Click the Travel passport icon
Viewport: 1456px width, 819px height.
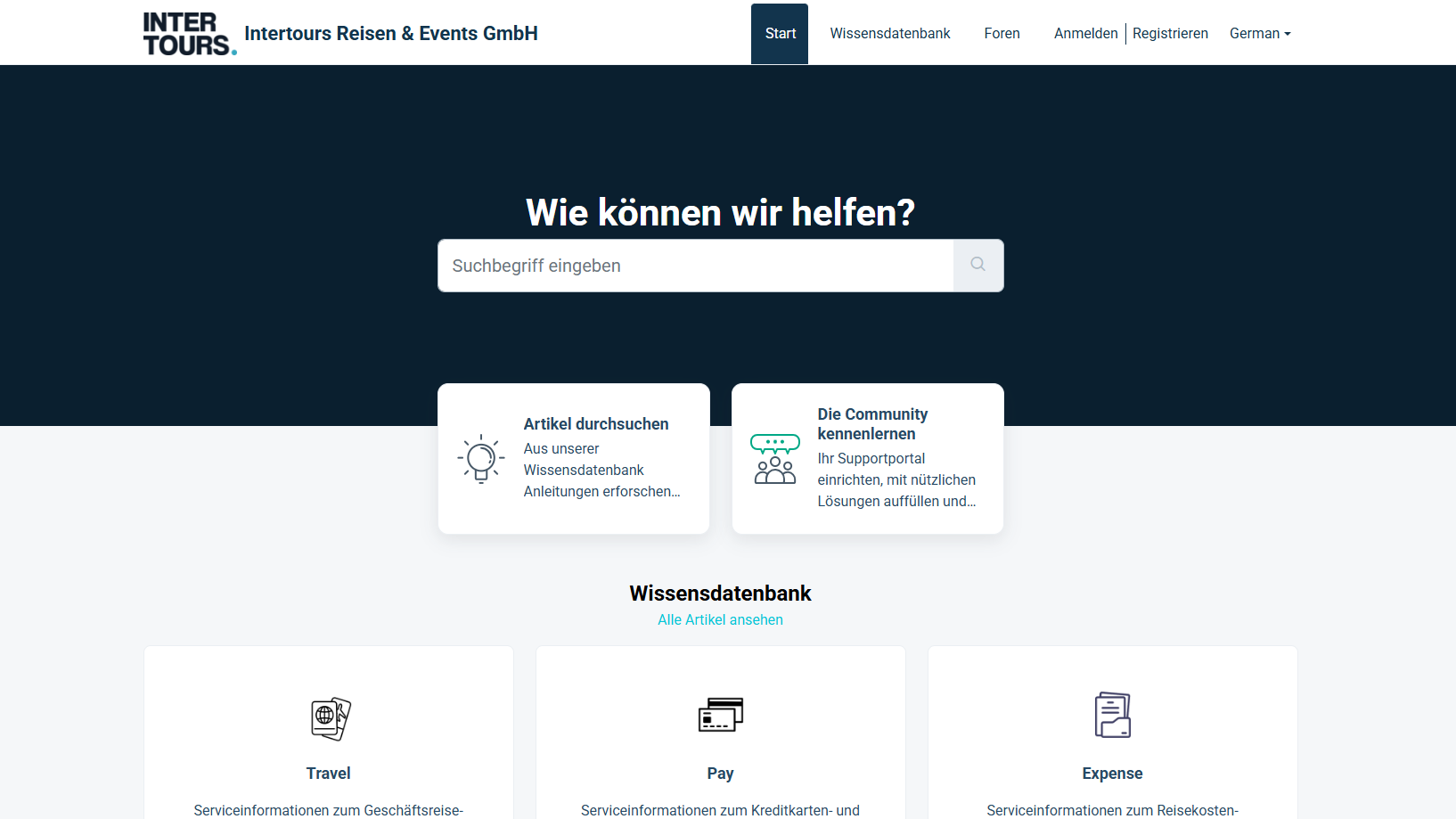330,718
